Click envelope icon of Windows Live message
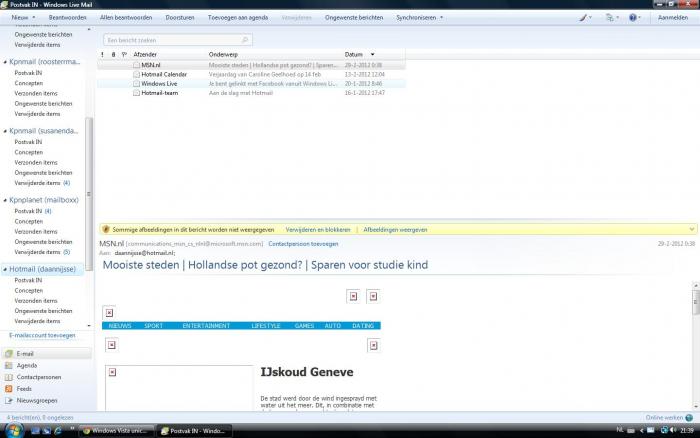Image resolution: width=700 pixels, height=438 pixels. tap(137, 84)
